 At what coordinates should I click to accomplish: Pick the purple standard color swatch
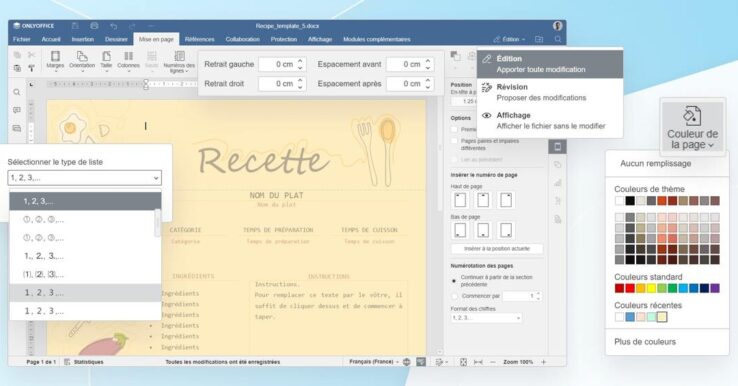[x=715, y=288]
